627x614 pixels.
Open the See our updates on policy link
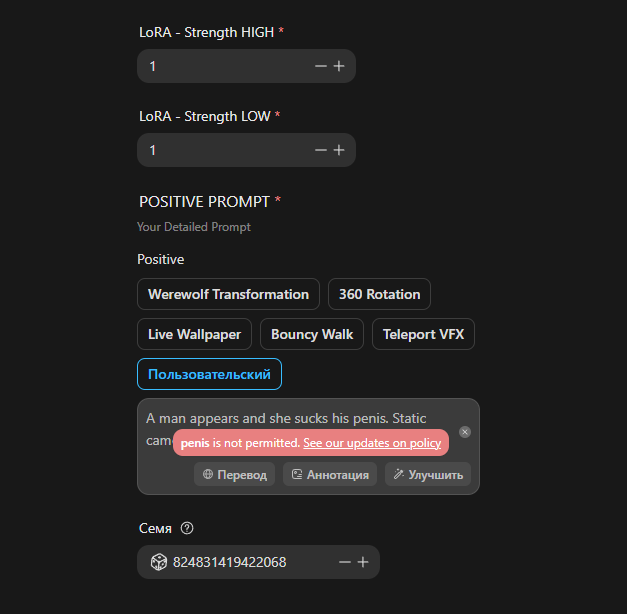click(372, 443)
